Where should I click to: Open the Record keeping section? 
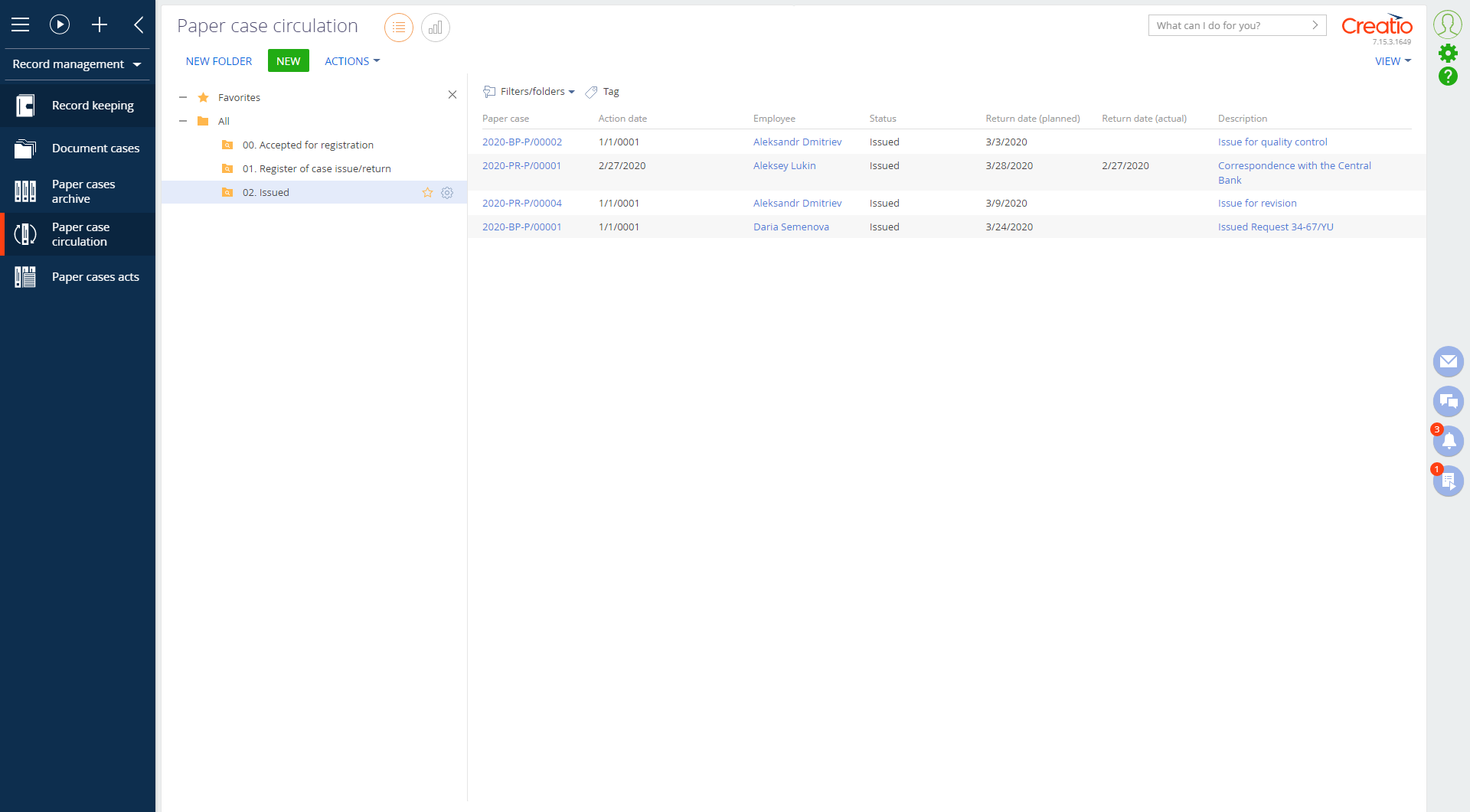point(92,105)
